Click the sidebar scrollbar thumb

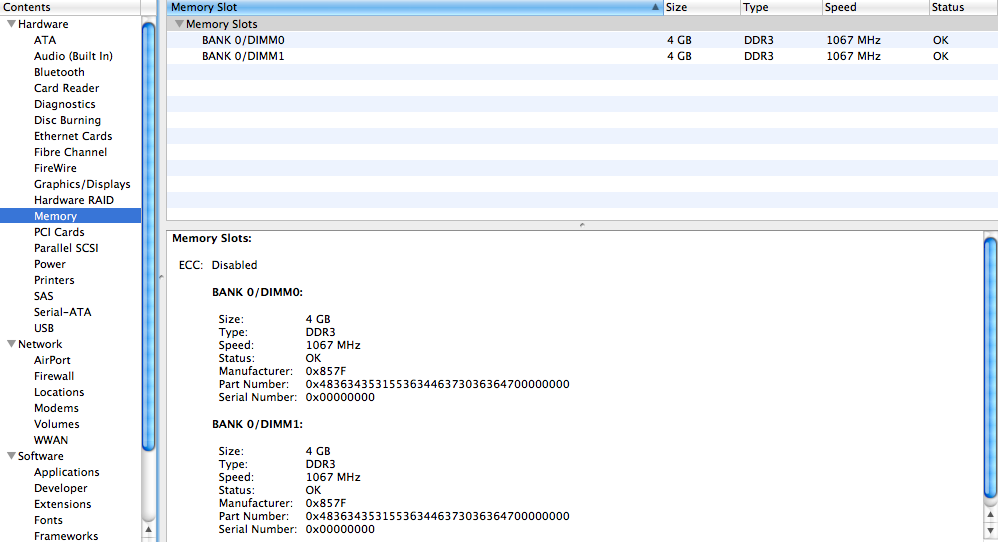[x=148, y=237]
